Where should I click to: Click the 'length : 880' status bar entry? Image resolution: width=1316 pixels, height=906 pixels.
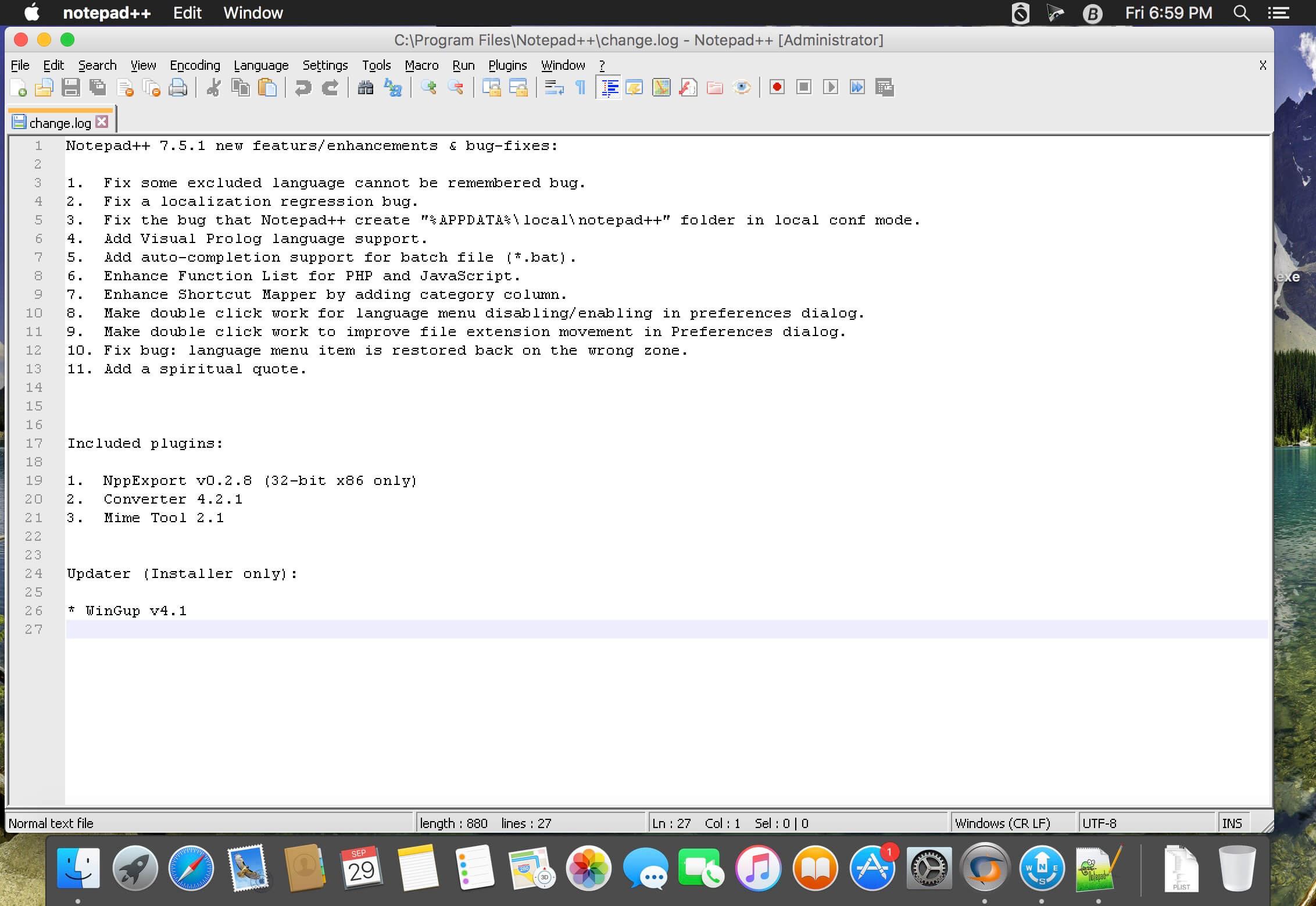pyautogui.click(x=453, y=823)
